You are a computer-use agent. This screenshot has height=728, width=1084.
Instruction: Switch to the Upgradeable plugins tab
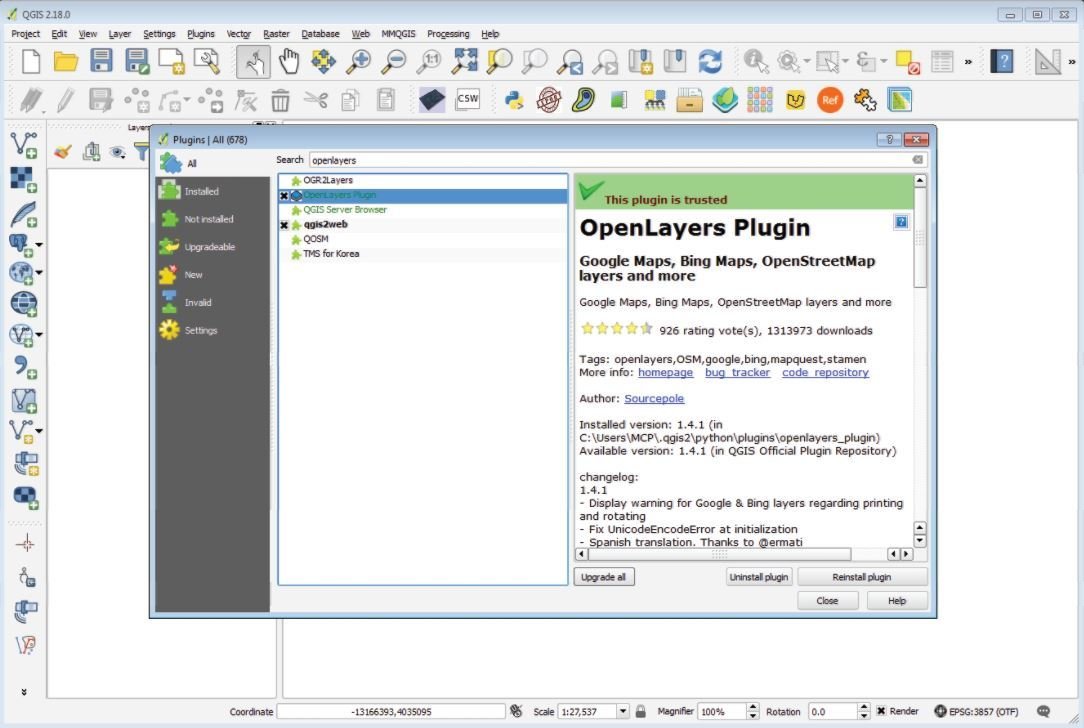[x=212, y=247]
